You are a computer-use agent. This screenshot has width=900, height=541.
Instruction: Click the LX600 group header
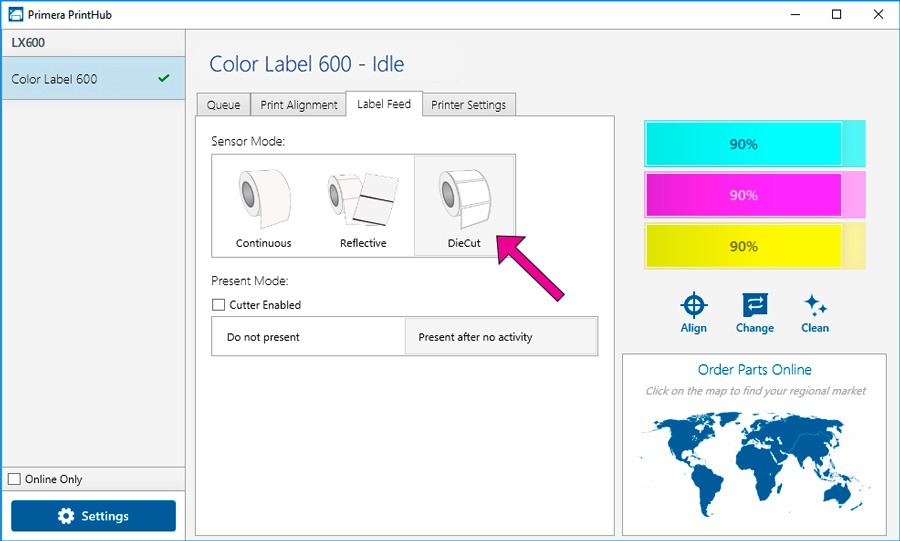click(93, 43)
